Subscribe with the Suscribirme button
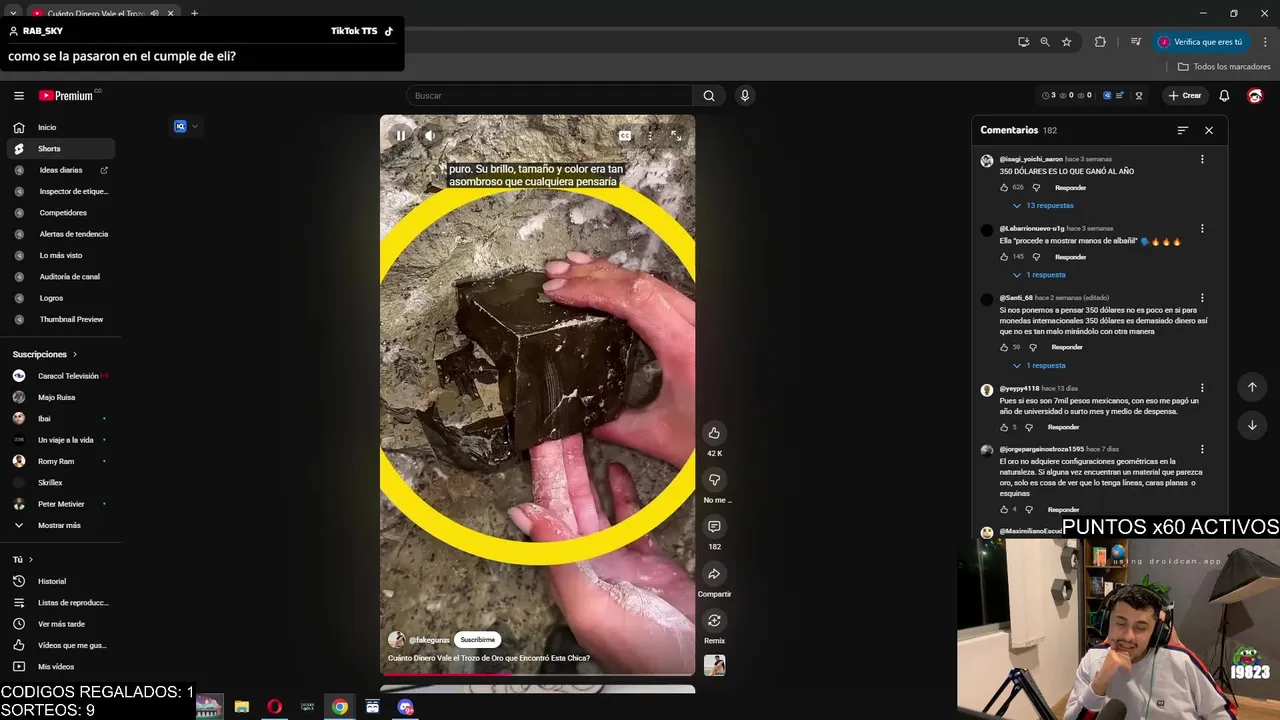This screenshot has width=1280, height=720. [x=477, y=640]
